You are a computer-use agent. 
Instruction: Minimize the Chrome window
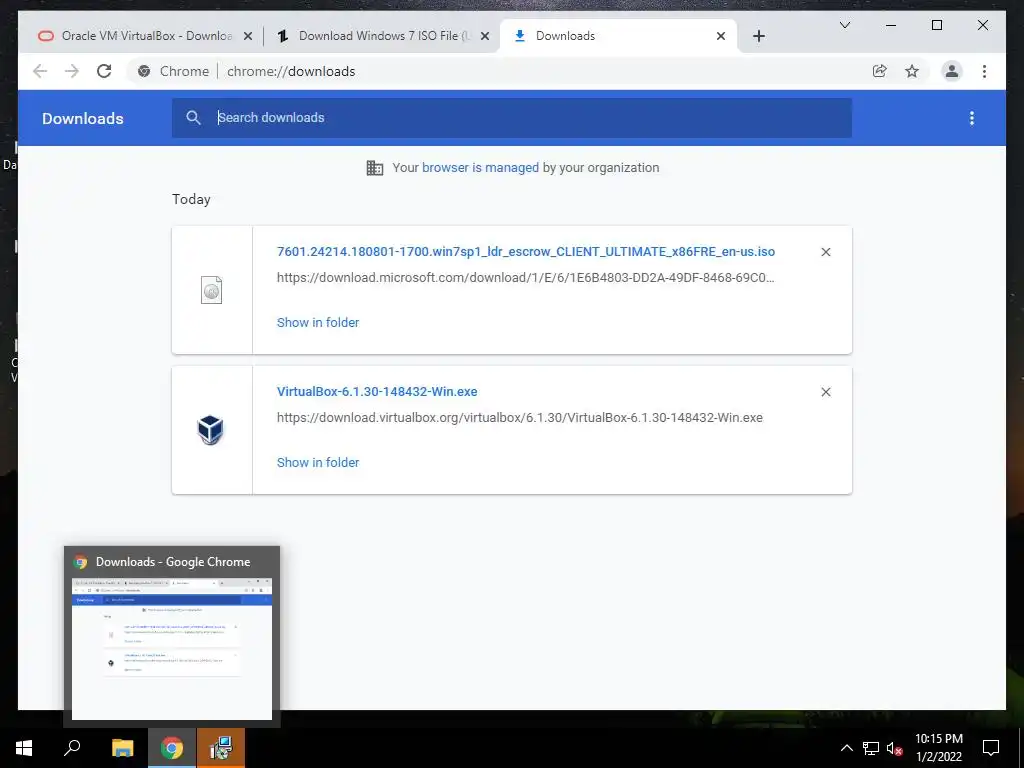(891, 25)
